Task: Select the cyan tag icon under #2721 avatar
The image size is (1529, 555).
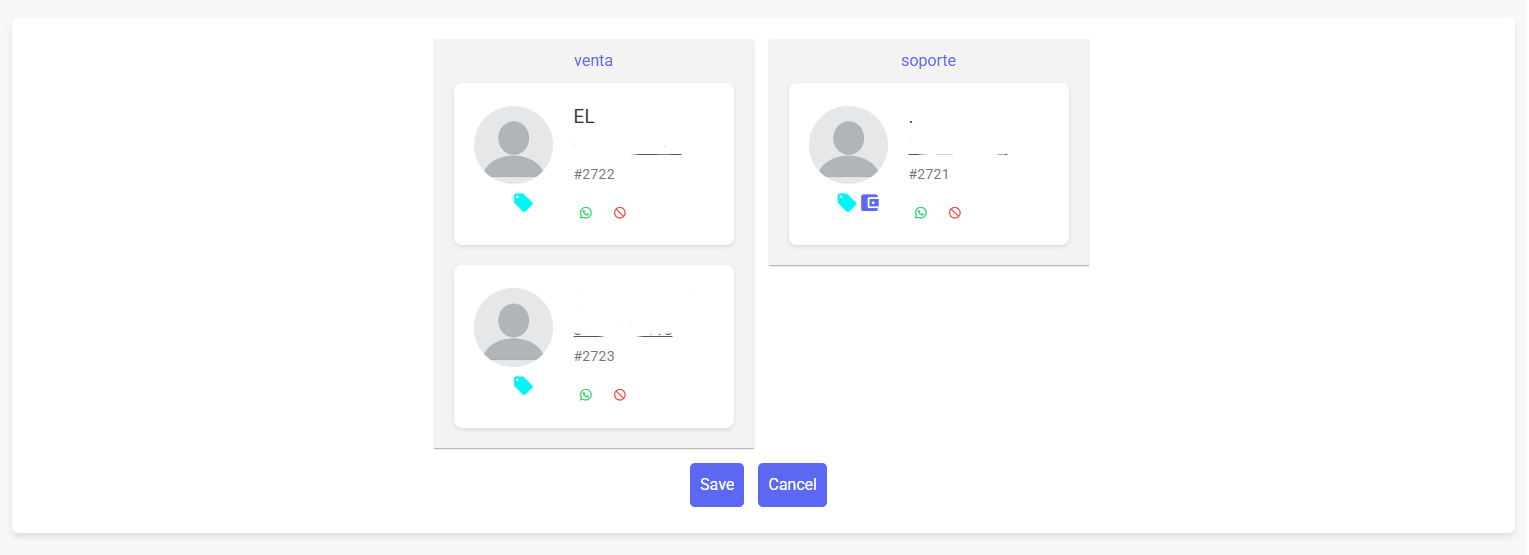Action: click(x=846, y=203)
